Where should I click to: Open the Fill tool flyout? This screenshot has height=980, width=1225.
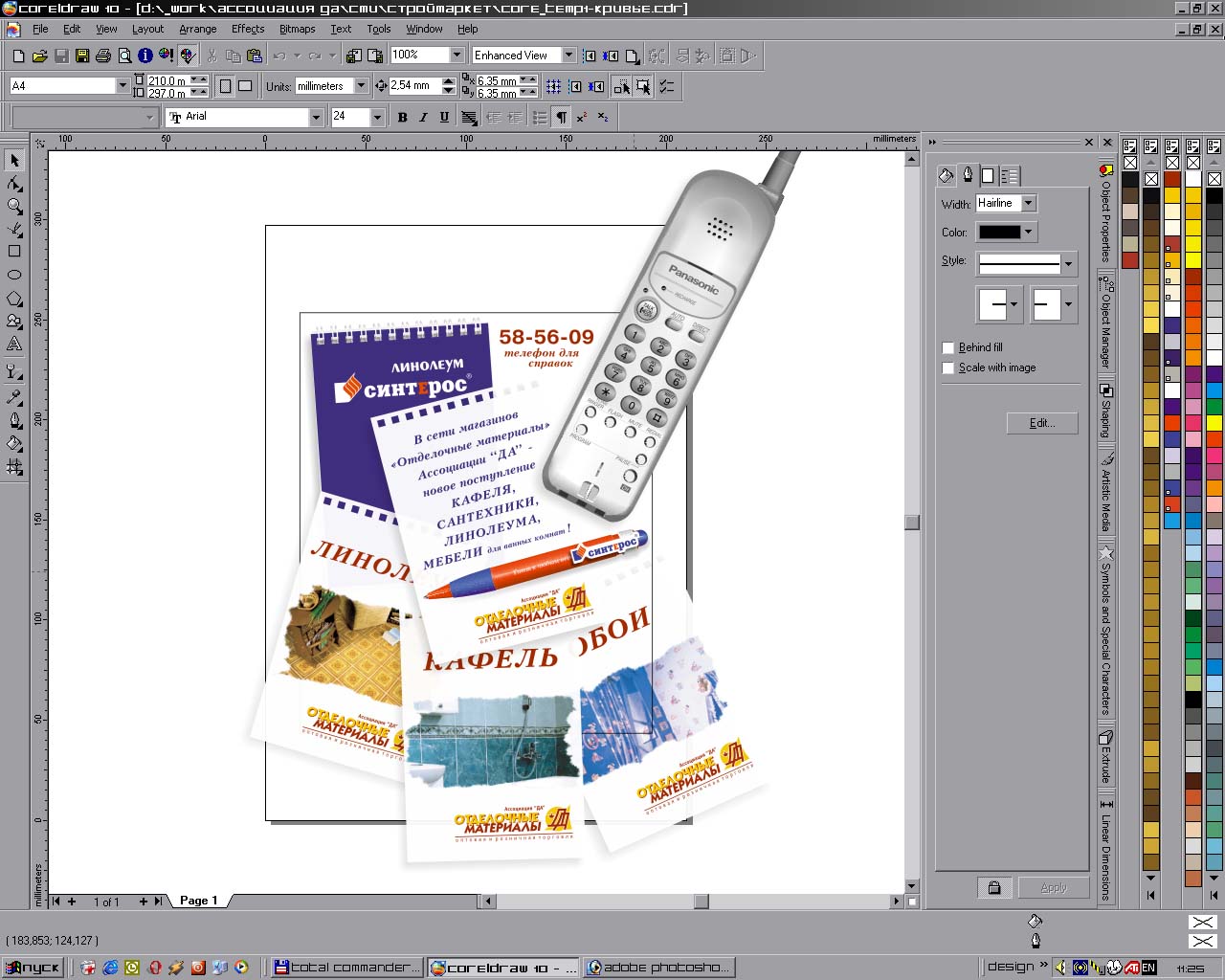(x=14, y=443)
